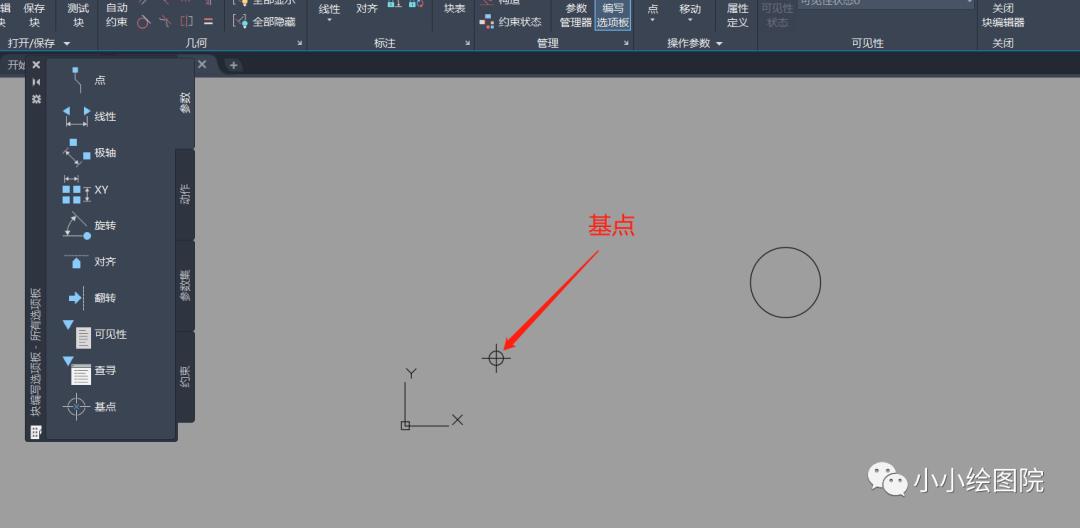Screen dimensions: 1080x528
Task: Apply the equal (=) constraint icon
Action: pyautogui.click(x=209, y=22)
